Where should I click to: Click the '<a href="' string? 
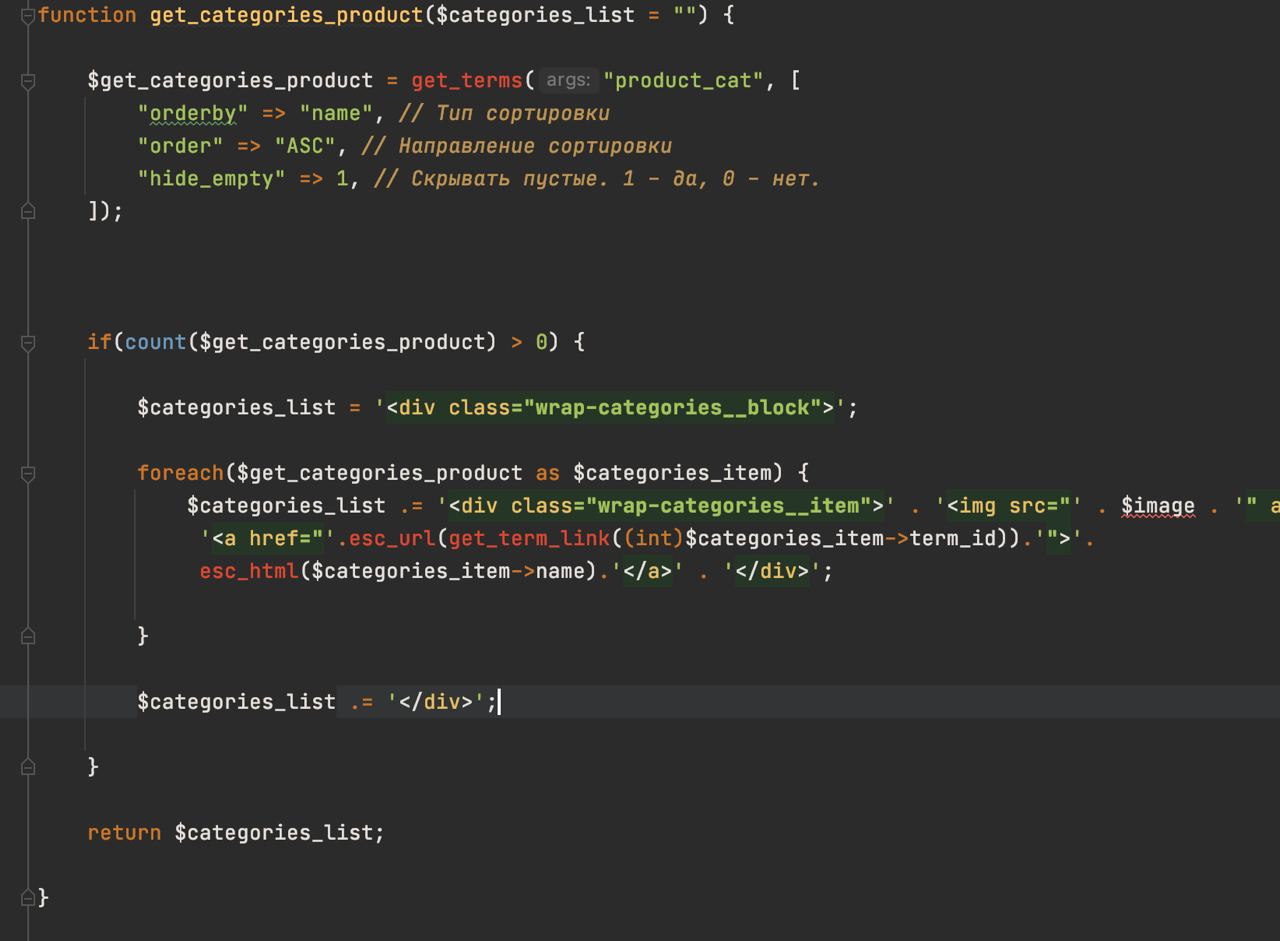(268, 538)
